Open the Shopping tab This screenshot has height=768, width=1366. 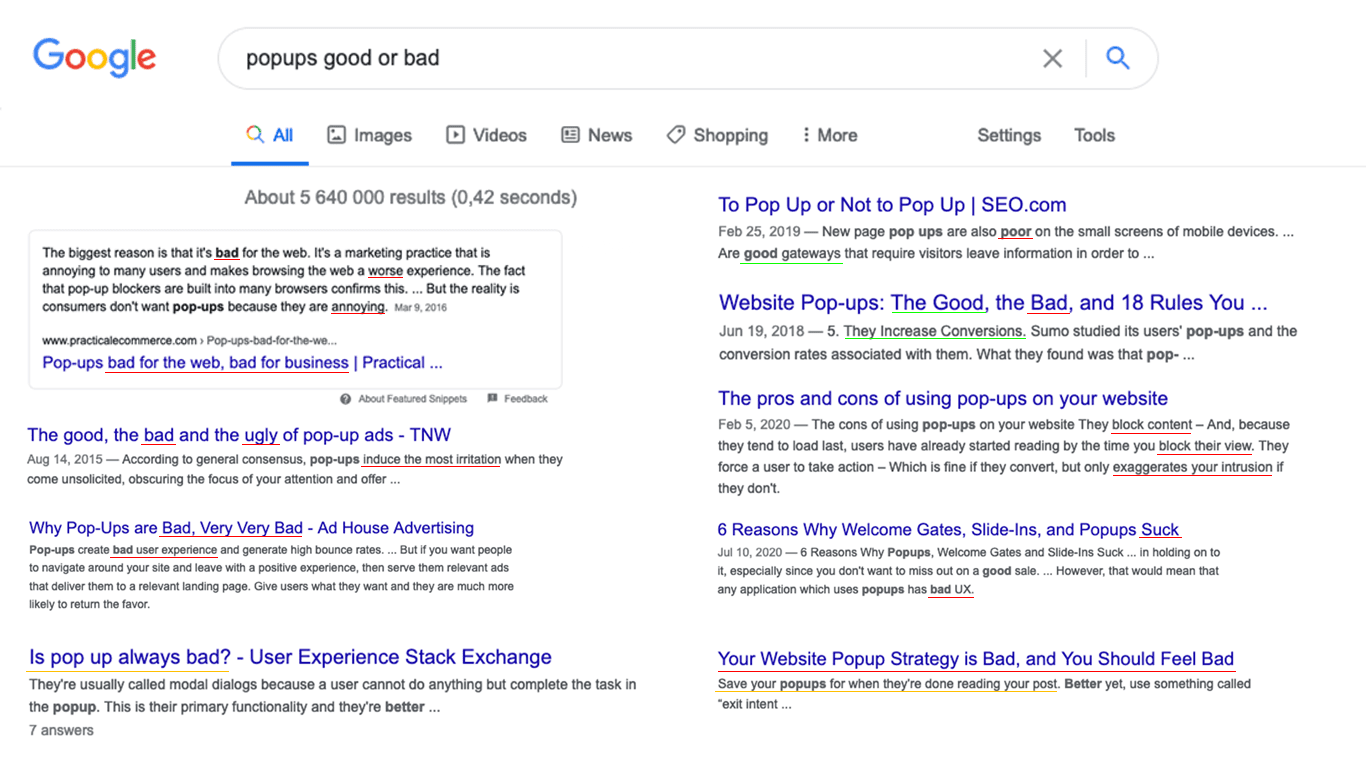click(717, 135)
